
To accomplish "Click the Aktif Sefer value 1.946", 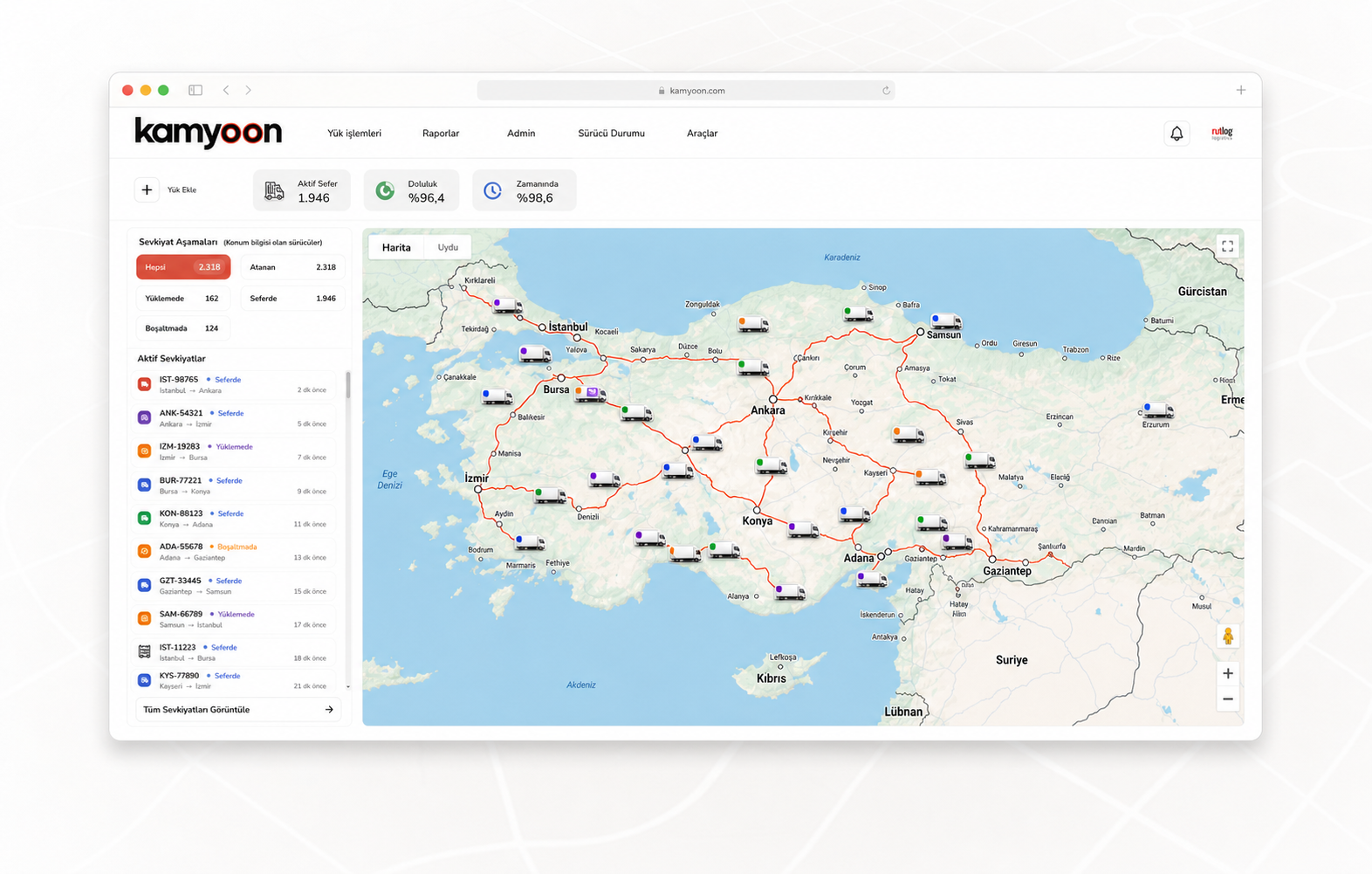I will pos(313,198).
